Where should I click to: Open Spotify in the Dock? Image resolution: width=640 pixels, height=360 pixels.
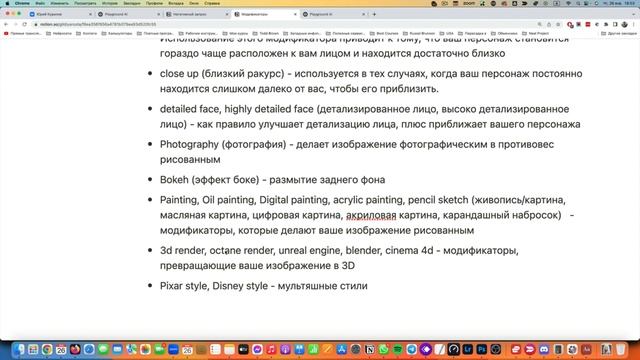pos(398,349)
